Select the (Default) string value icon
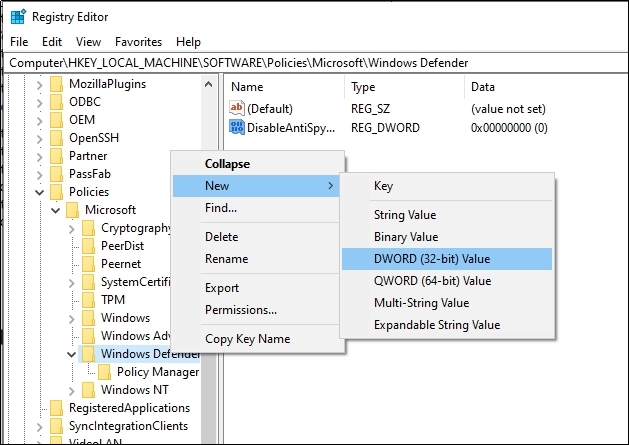 click(x=237, y=108)
